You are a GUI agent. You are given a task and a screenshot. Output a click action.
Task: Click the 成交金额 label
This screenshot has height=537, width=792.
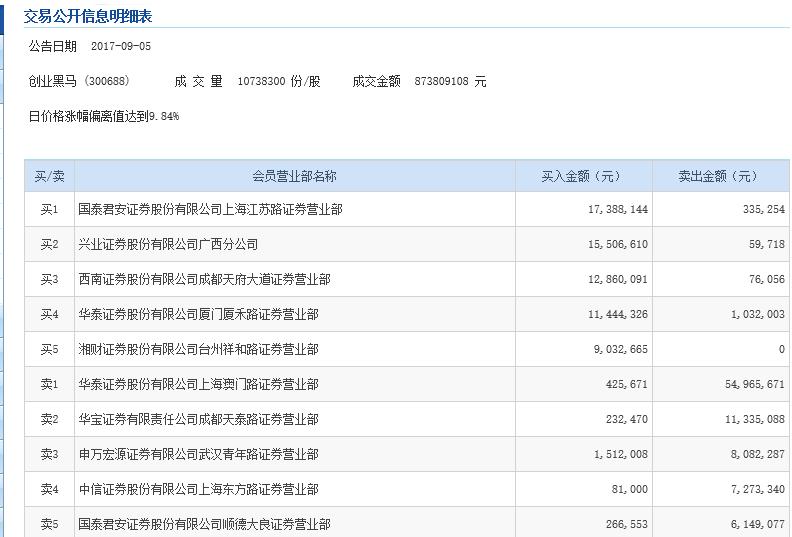376,81
